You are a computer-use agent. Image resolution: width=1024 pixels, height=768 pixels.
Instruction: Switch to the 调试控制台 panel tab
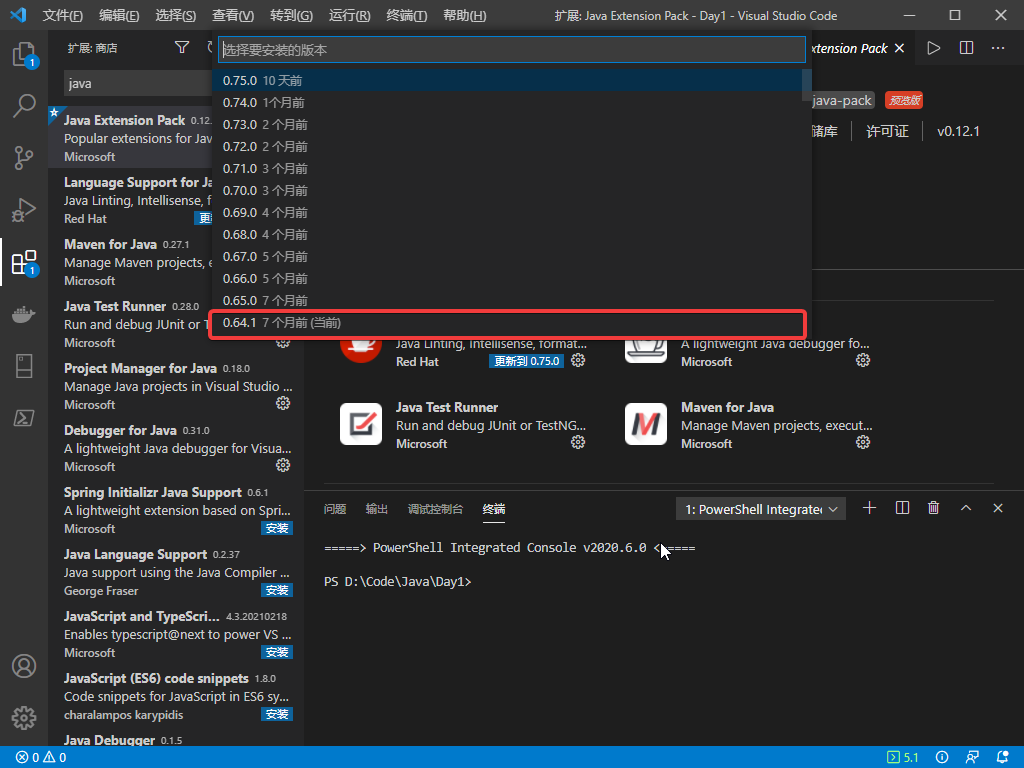(436, 509)
